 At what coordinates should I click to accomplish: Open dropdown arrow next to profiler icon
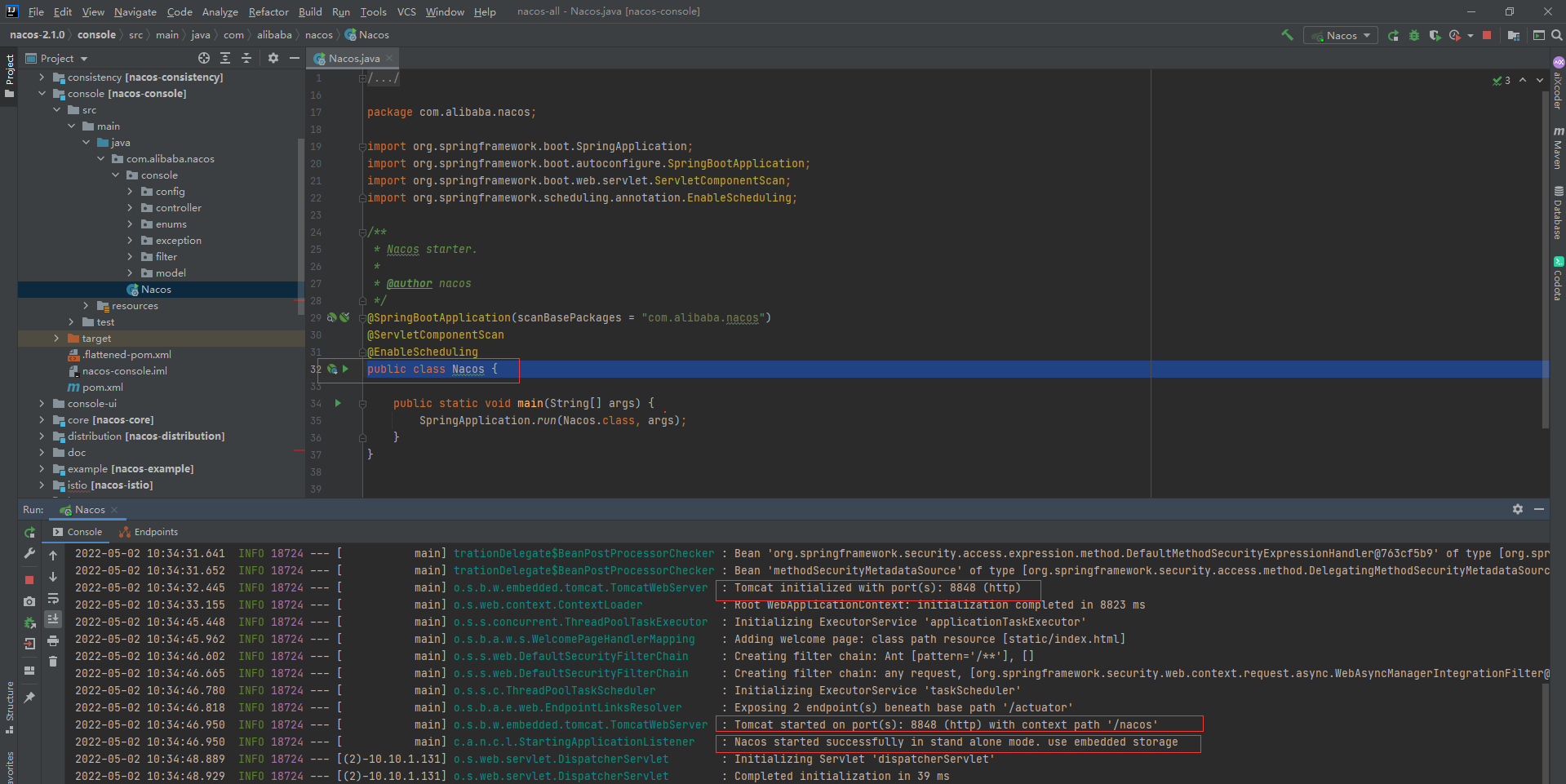[x=1471, y=35]
